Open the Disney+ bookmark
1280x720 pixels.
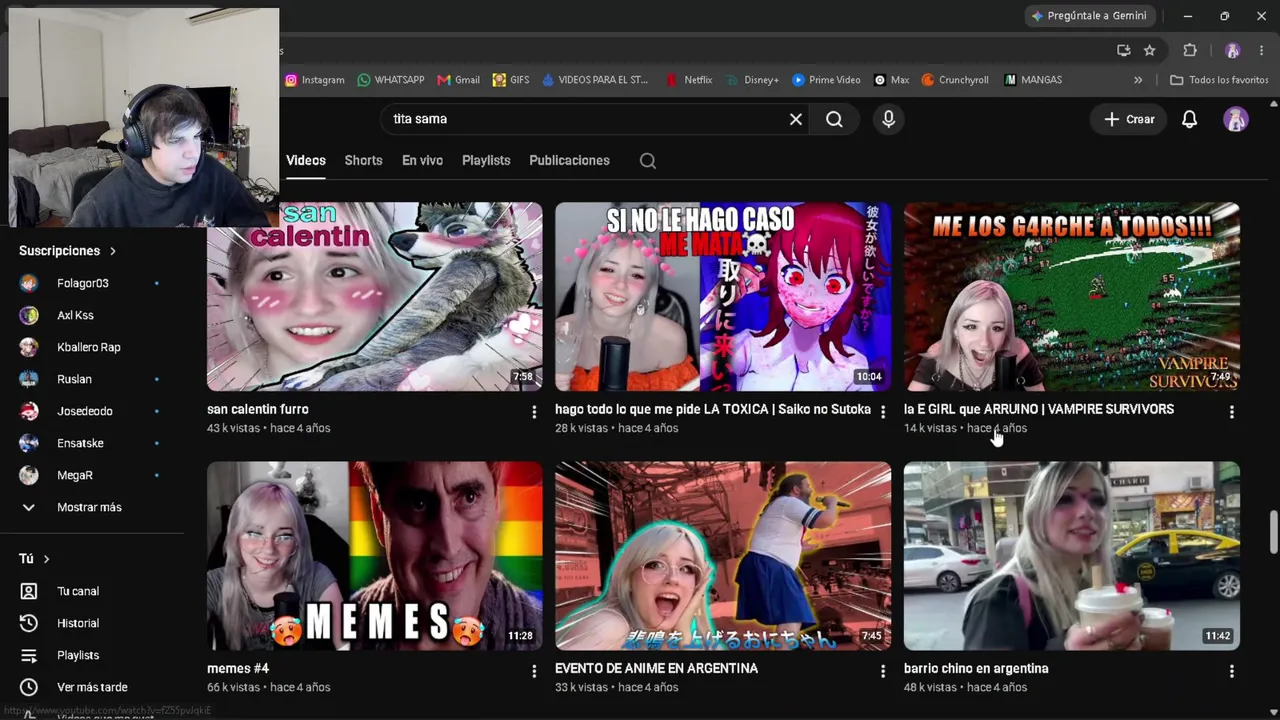tap(753, 80)
